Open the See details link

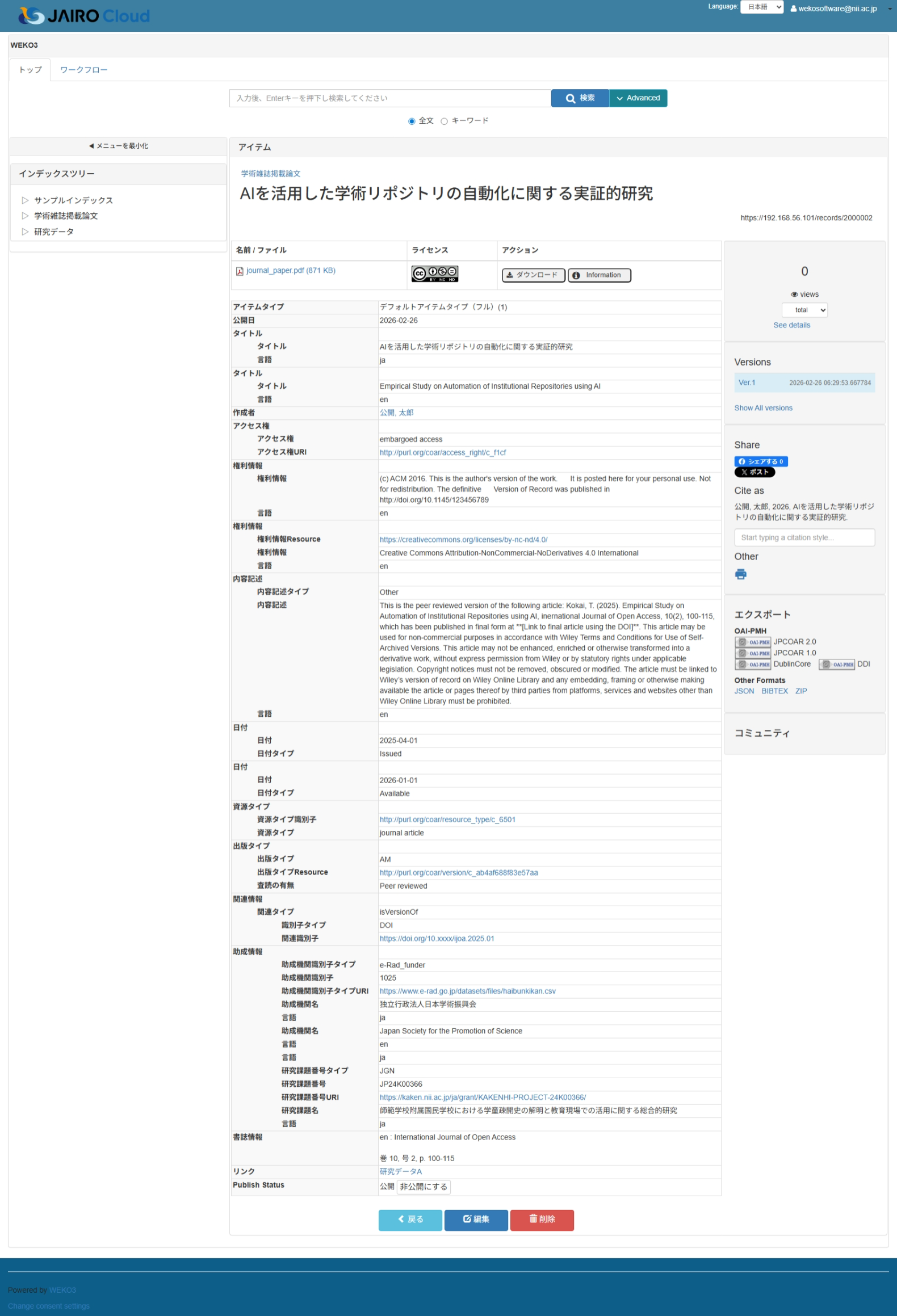coord(791,325)
